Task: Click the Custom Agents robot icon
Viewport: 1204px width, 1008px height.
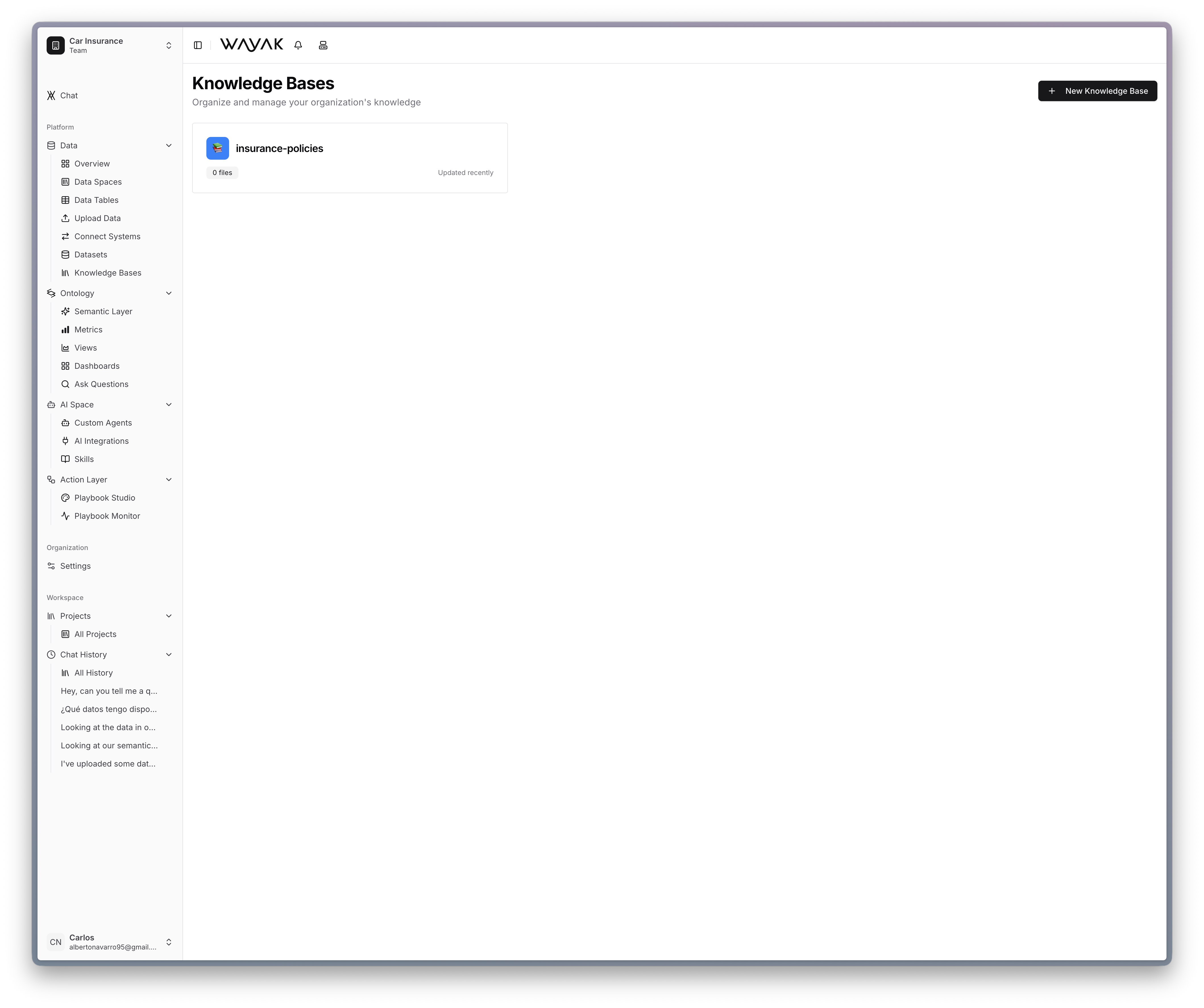Action: click(65, 423)
